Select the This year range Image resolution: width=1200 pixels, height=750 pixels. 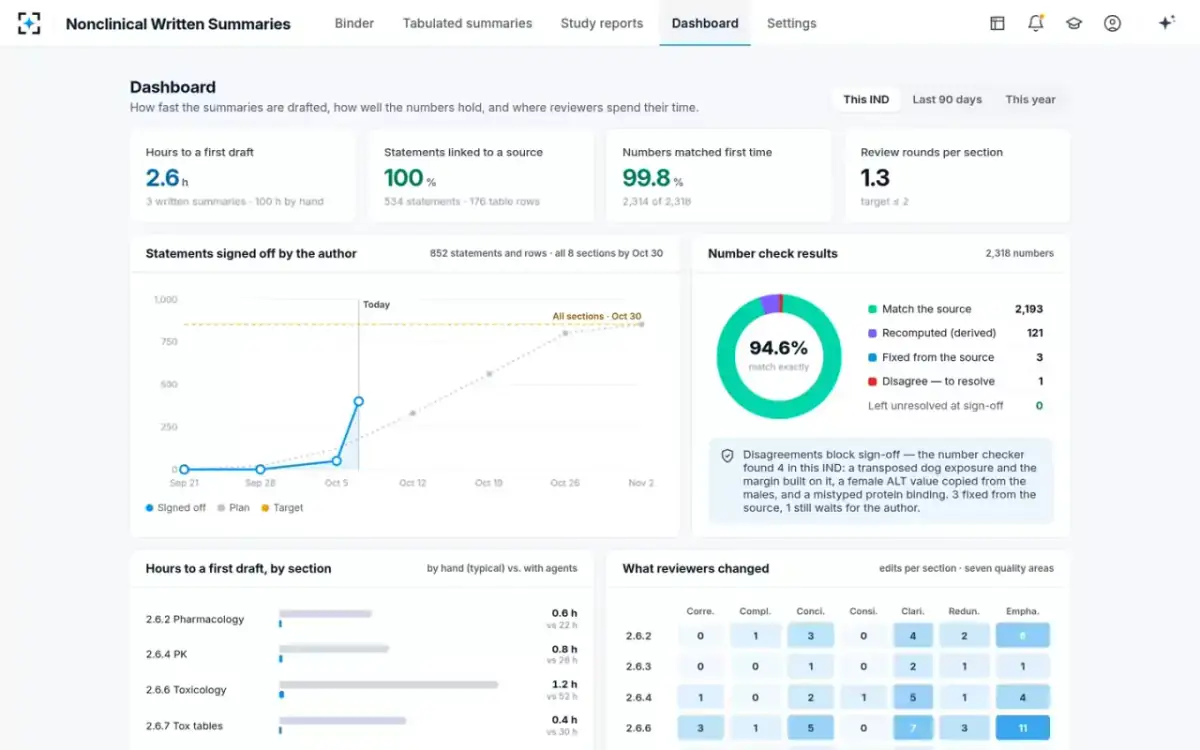[1030, 99]
